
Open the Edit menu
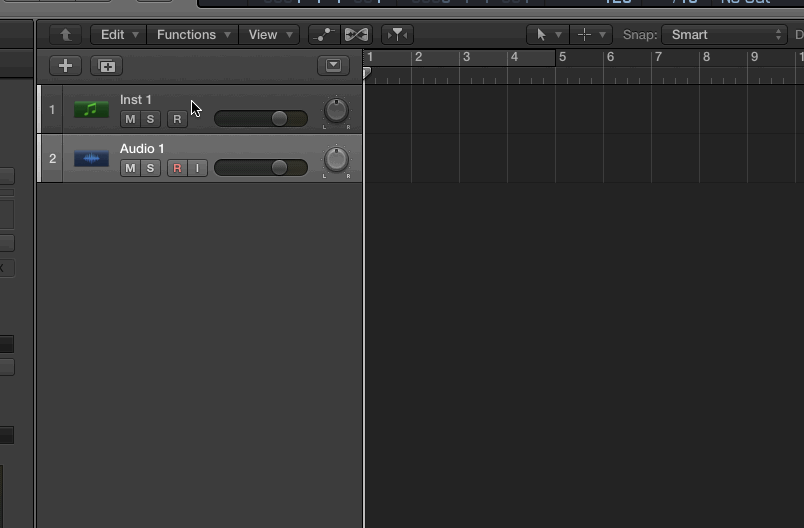click(118, 35)
